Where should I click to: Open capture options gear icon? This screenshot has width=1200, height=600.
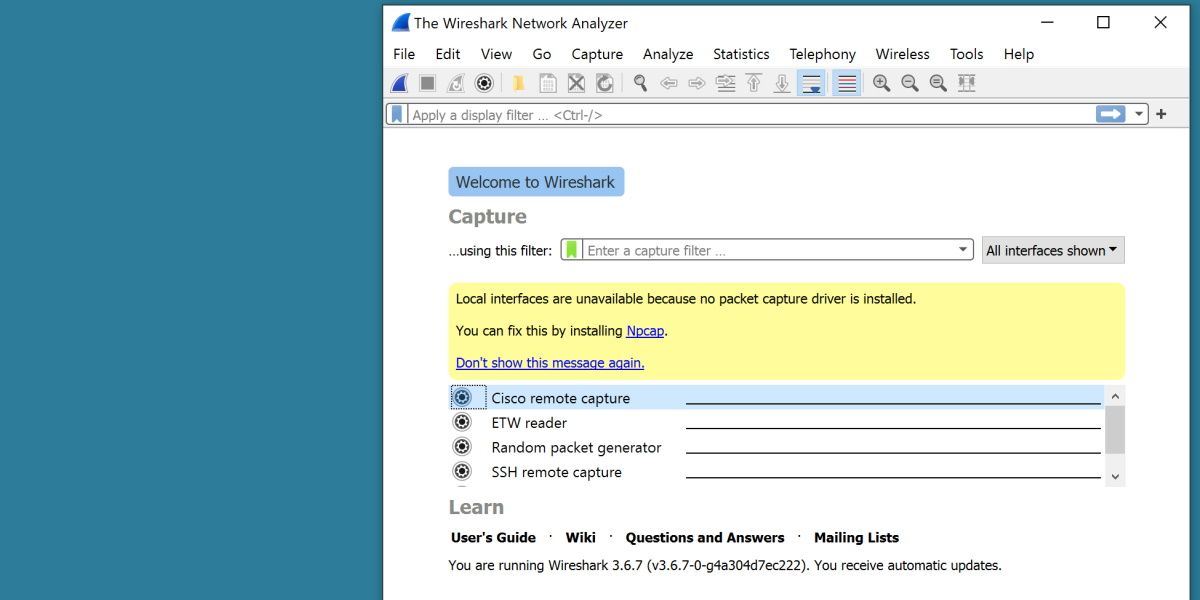(x=484, y=83)
